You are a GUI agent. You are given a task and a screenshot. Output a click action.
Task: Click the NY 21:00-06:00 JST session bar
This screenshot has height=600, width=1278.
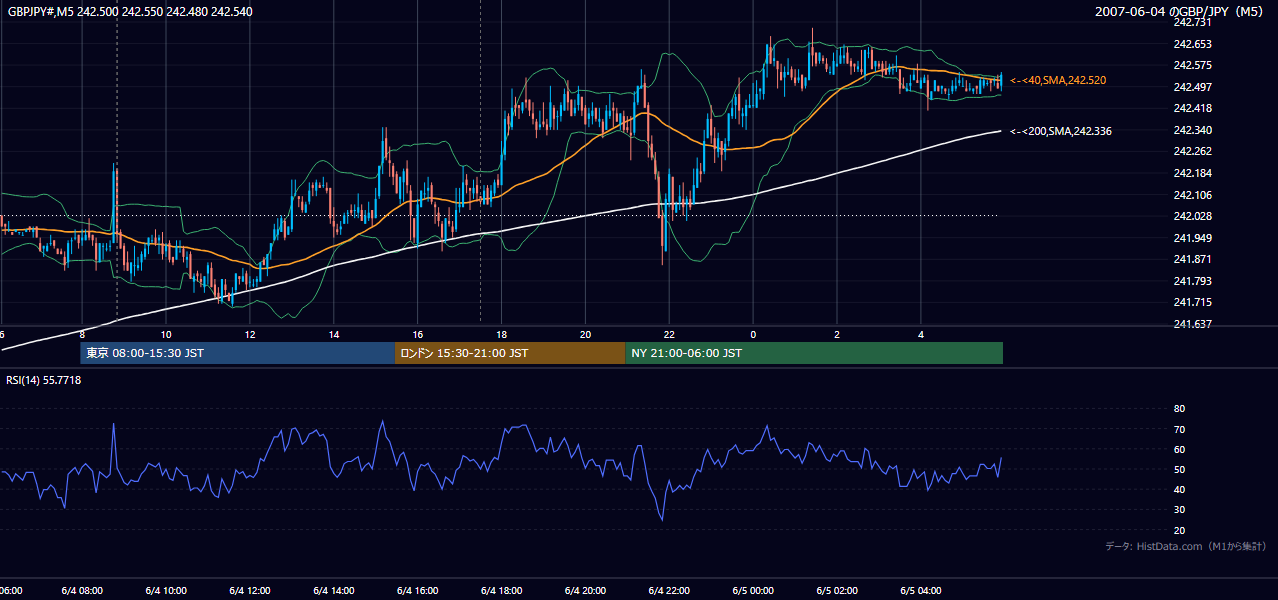[x=814, y=353]
